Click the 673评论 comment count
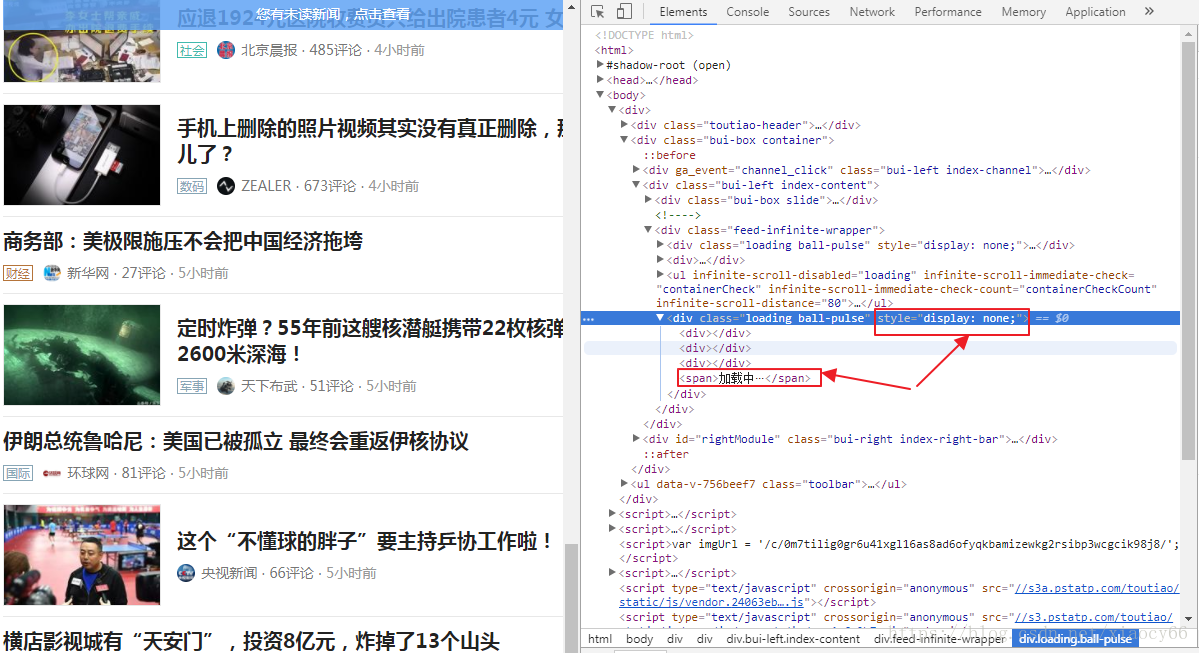This screenshot has height=653, width=1199. 330,186
